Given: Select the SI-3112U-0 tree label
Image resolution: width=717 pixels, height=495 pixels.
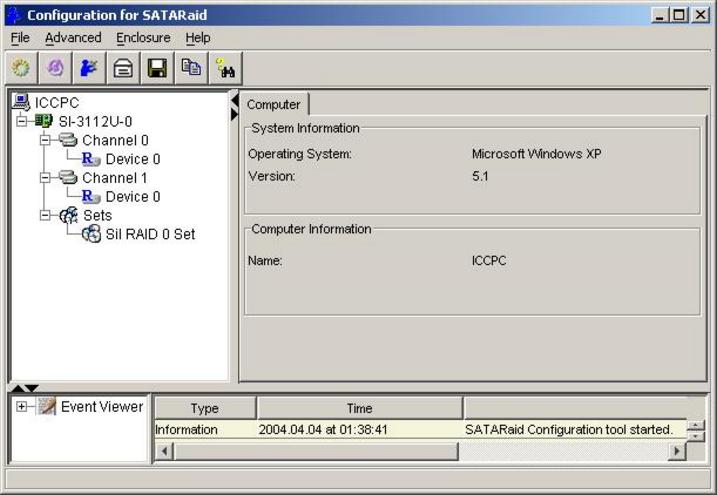Looking at the screenshot, I should coord(95,121).
